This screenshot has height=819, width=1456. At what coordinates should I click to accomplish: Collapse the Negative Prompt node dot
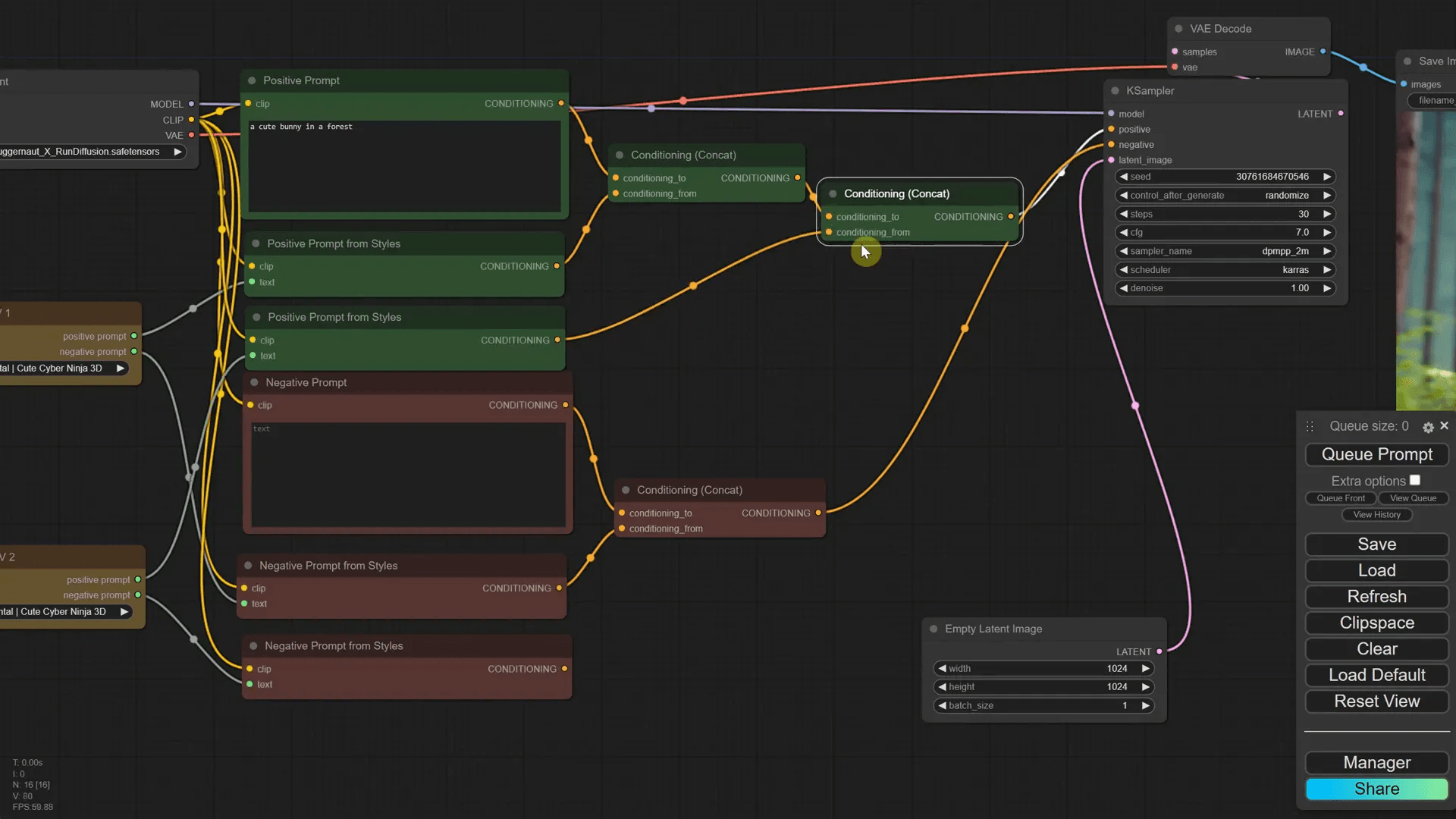[x=254, y=383]
